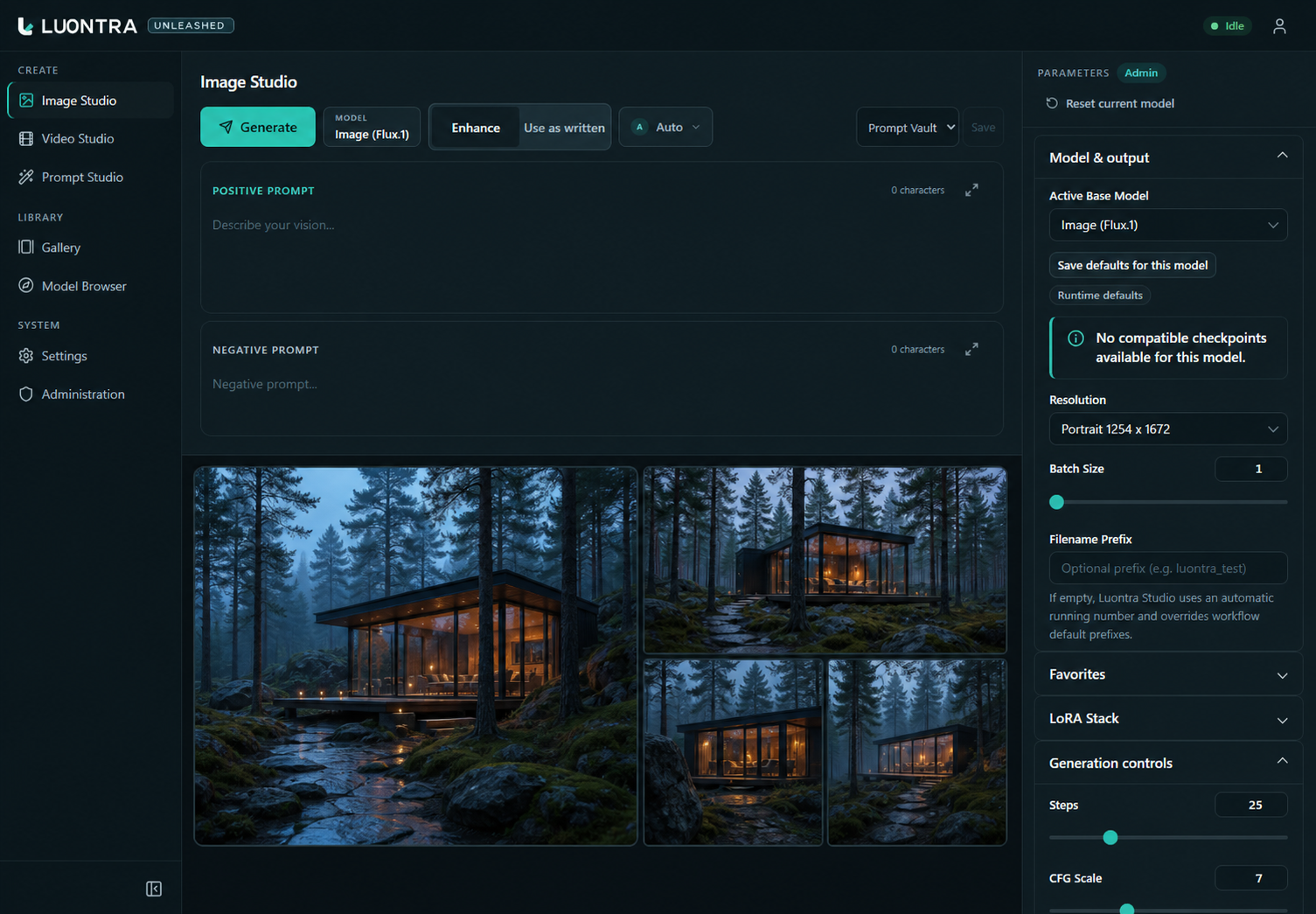The height and width of the screenshot is (914, 1316).
Task: Click the Save button beside Prompt Vault
Action: point(983,128)
